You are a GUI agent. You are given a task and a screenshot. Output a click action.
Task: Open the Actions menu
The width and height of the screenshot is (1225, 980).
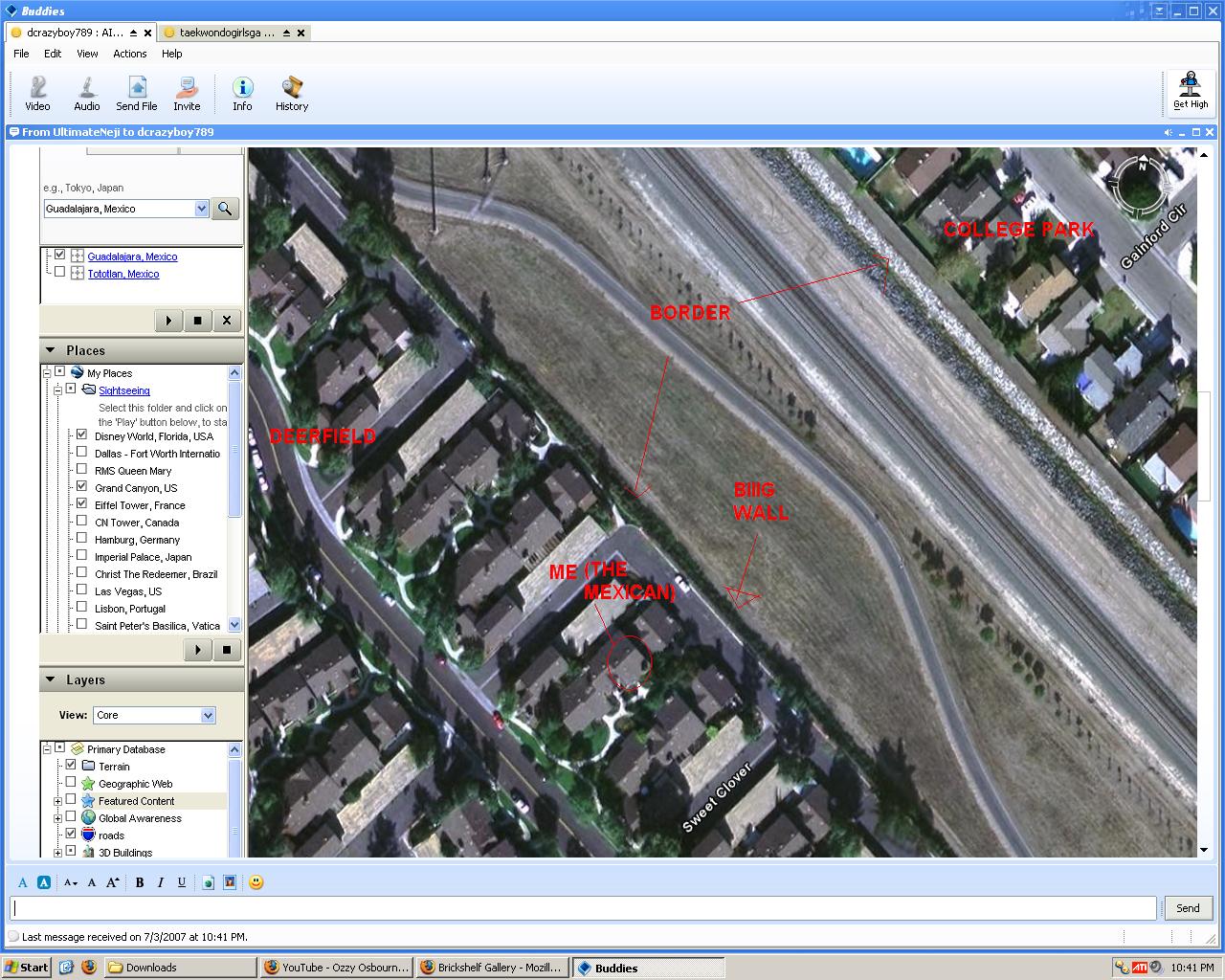point(129,54)
